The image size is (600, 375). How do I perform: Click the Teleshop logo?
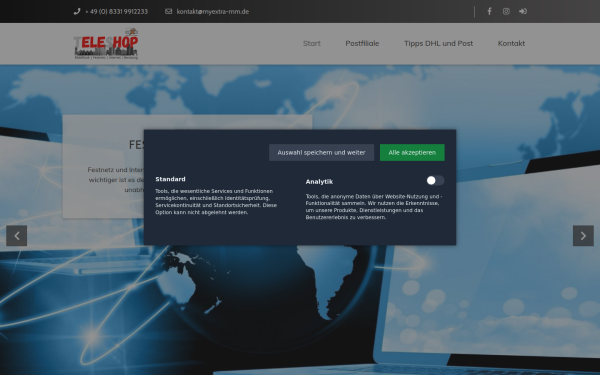[x=106, y=44]
